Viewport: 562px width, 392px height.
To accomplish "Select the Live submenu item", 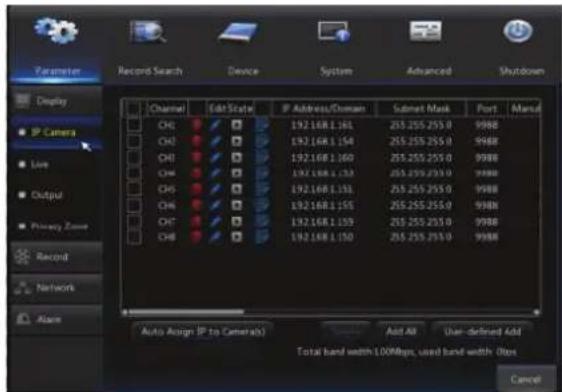I will click(x=39, y=164).
